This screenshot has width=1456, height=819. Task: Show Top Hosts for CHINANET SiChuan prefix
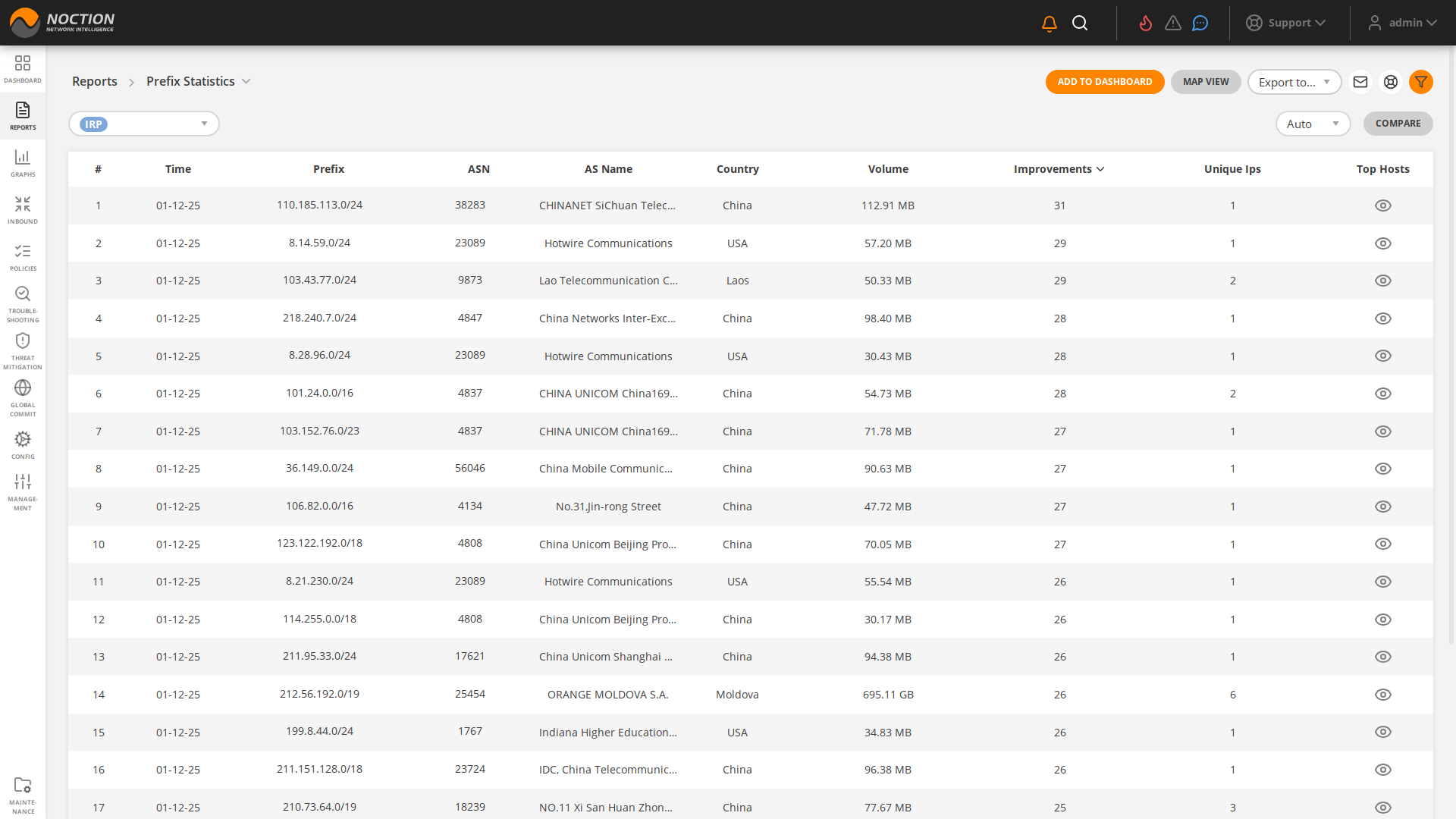point(1383,205)
